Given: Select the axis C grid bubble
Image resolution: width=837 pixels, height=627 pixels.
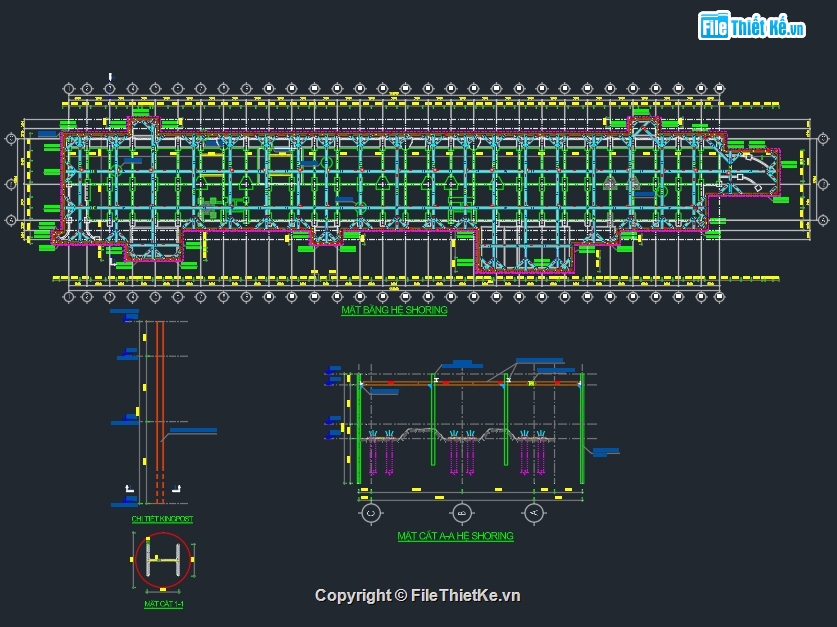Looking at the screenshot, I should 371,513.
